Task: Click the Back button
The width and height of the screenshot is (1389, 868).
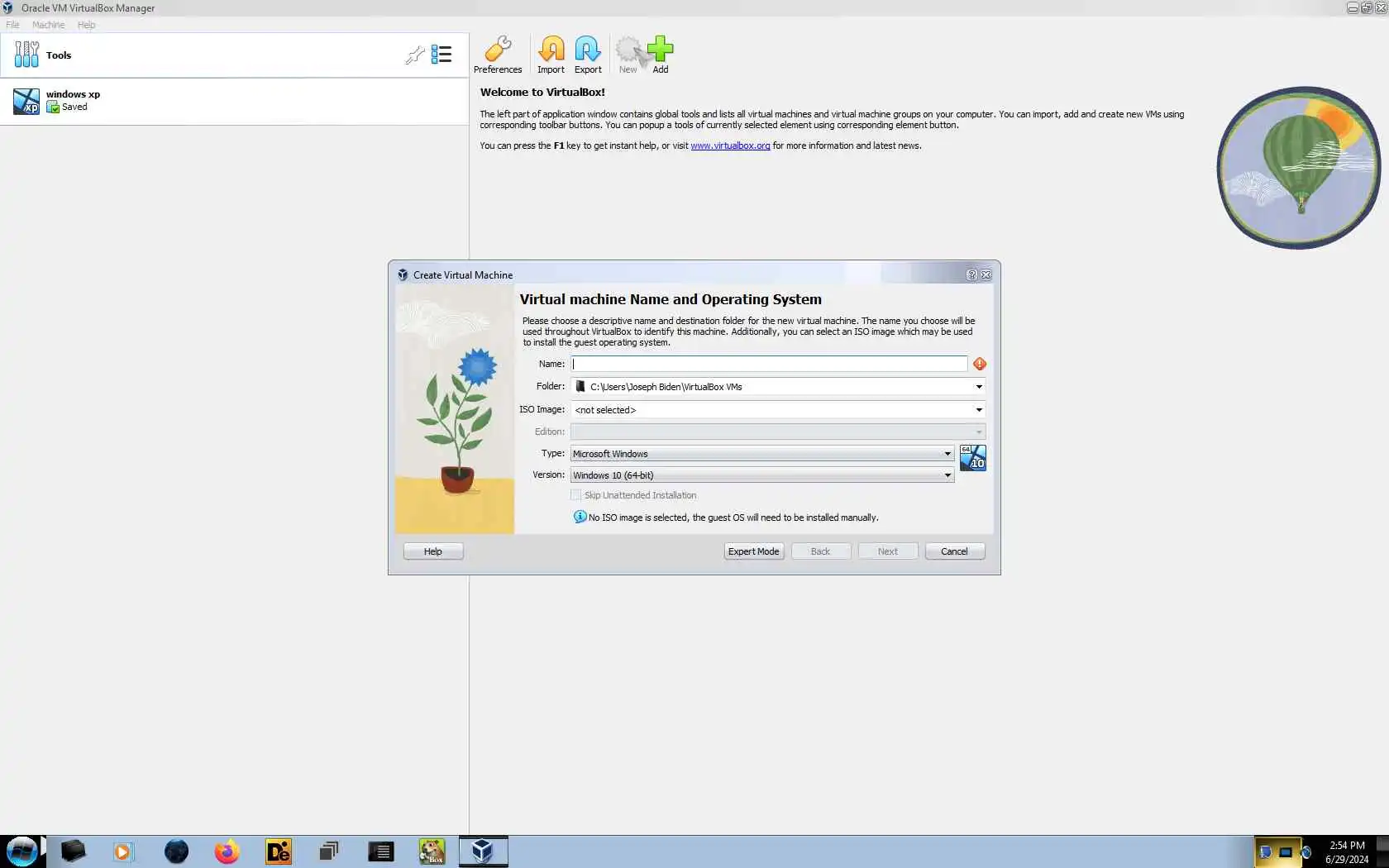Action: (x=821, y=551)
